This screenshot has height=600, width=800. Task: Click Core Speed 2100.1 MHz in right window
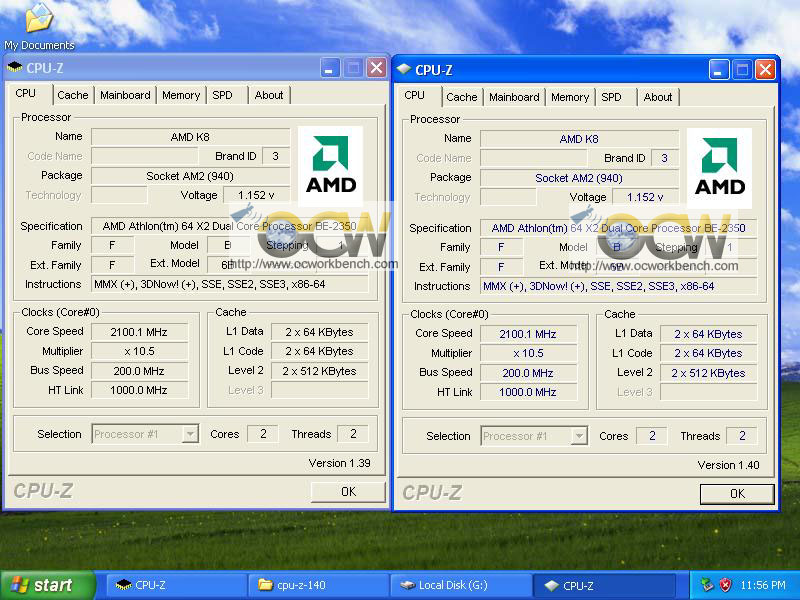(528, 334)
